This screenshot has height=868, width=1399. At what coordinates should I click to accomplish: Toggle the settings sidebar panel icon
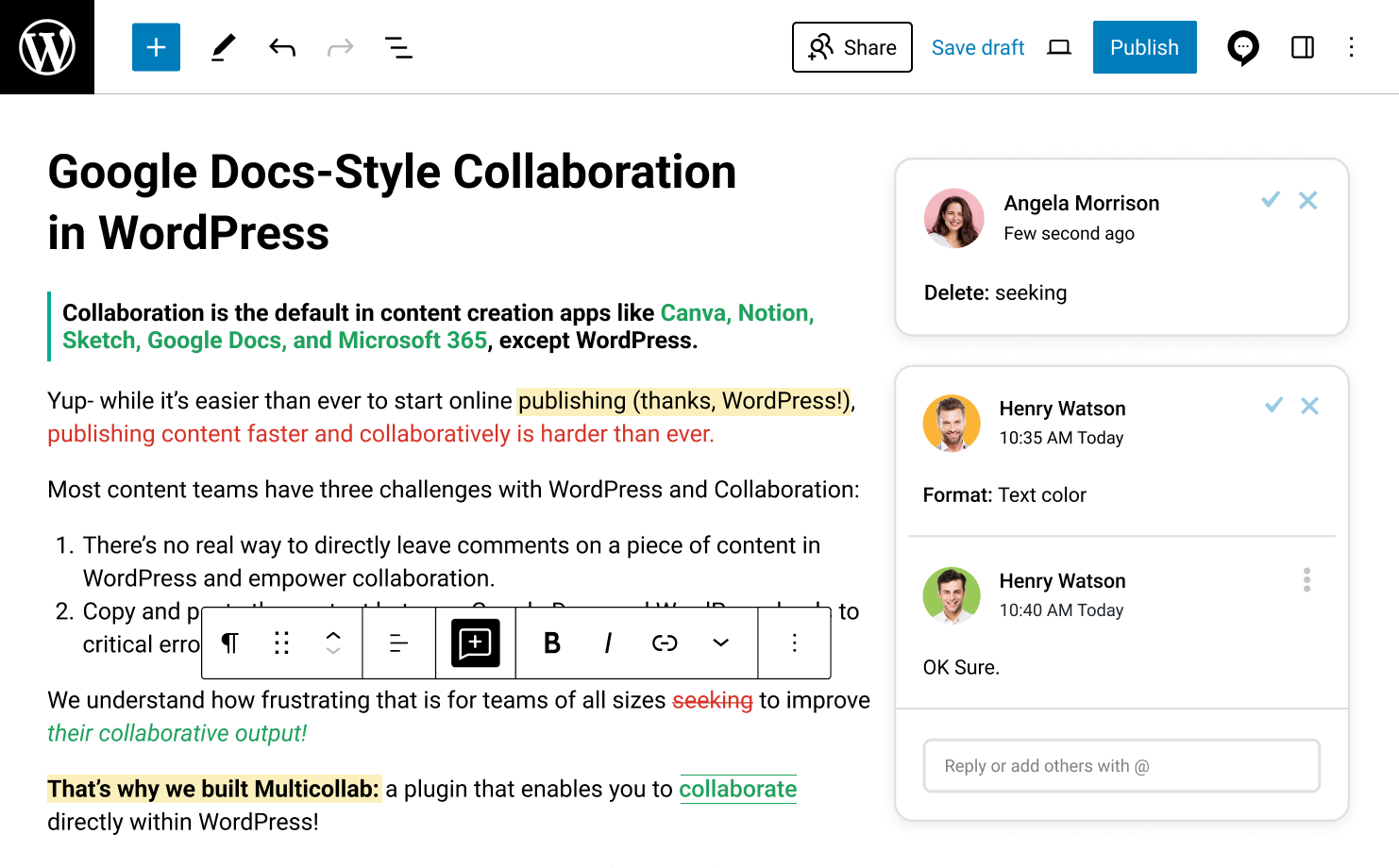(x=1303, y=47)
